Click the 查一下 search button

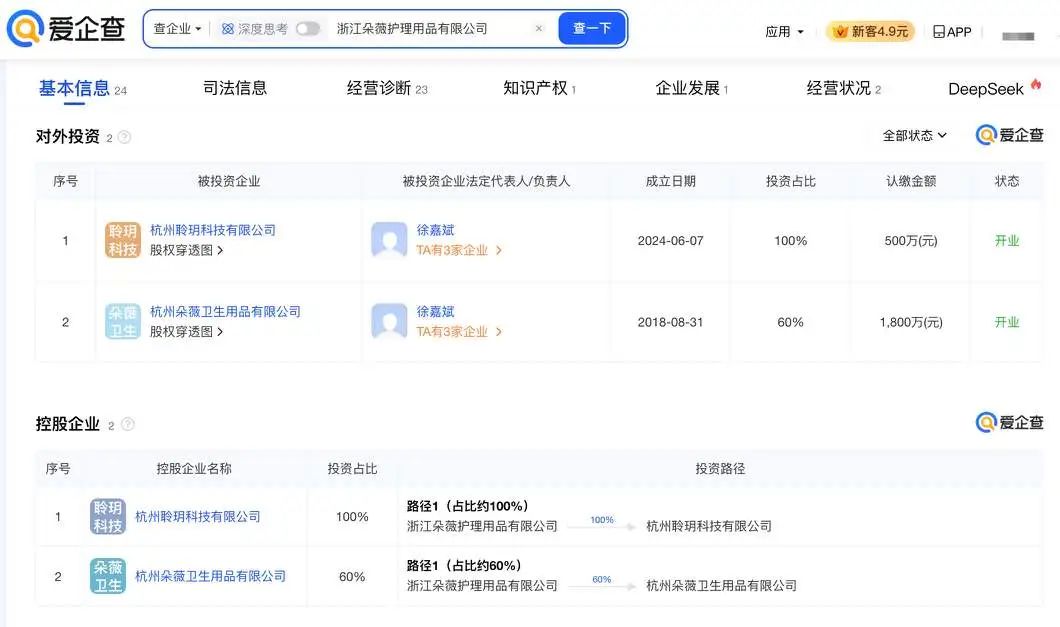[x=592, y=29]
